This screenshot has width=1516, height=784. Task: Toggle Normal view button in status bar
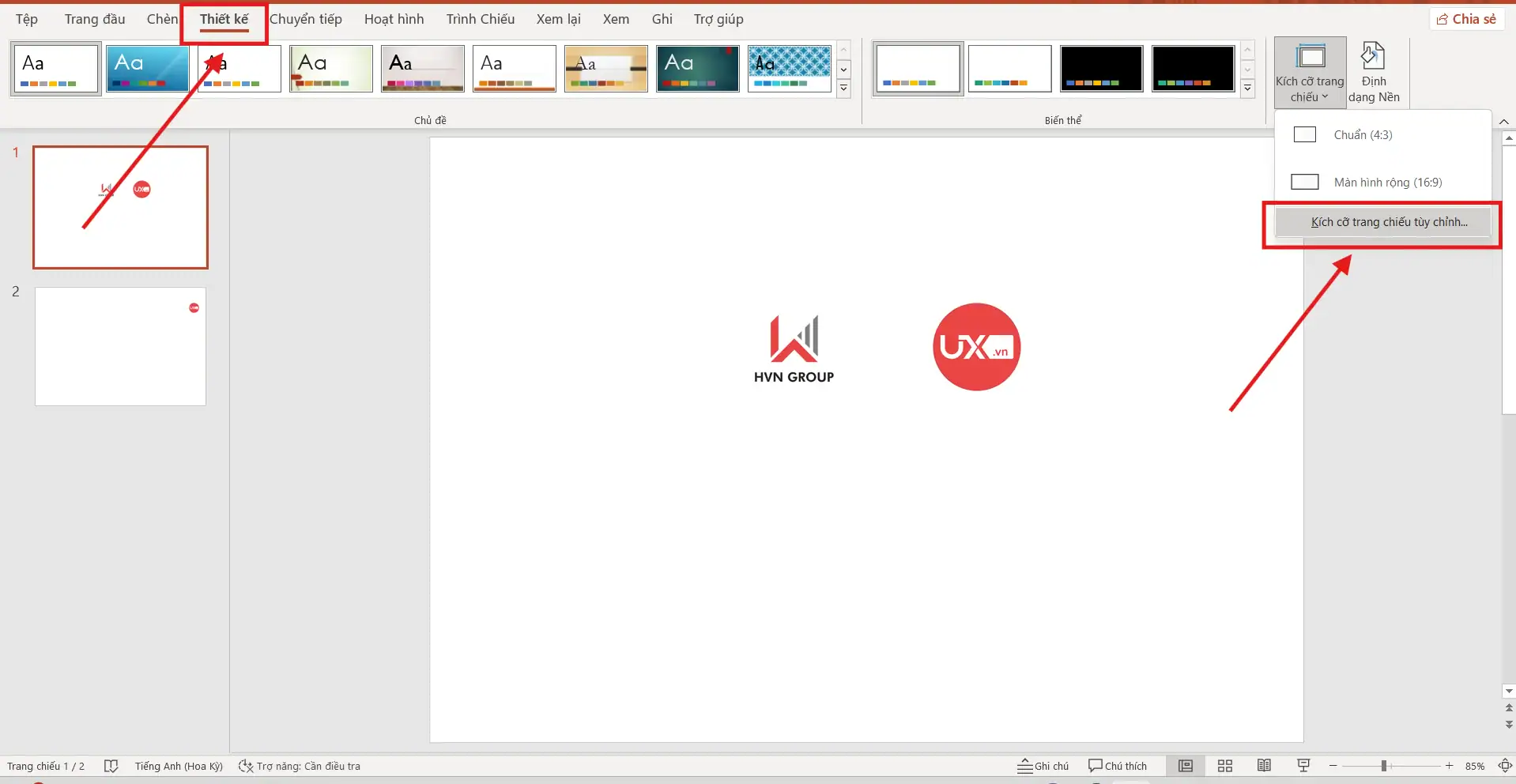1185,766
